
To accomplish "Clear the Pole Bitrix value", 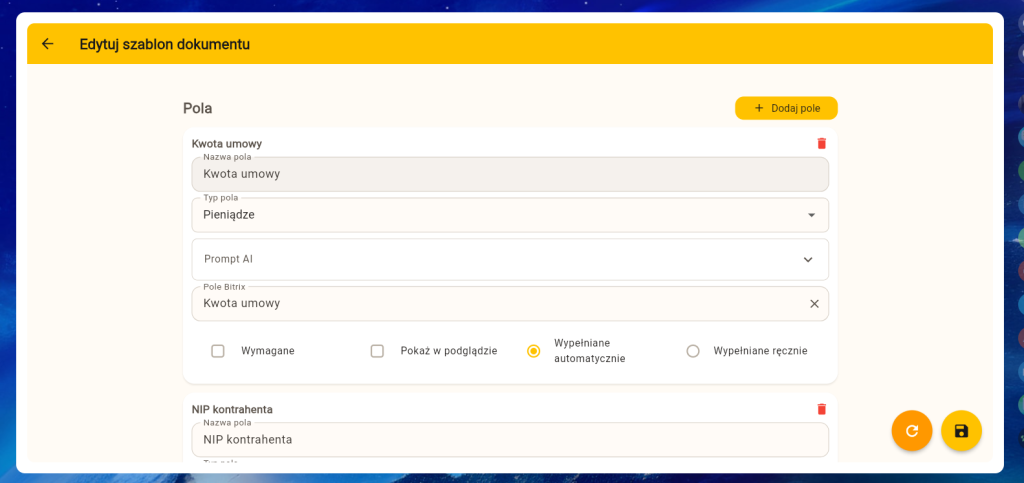I will tap(813, 304).
